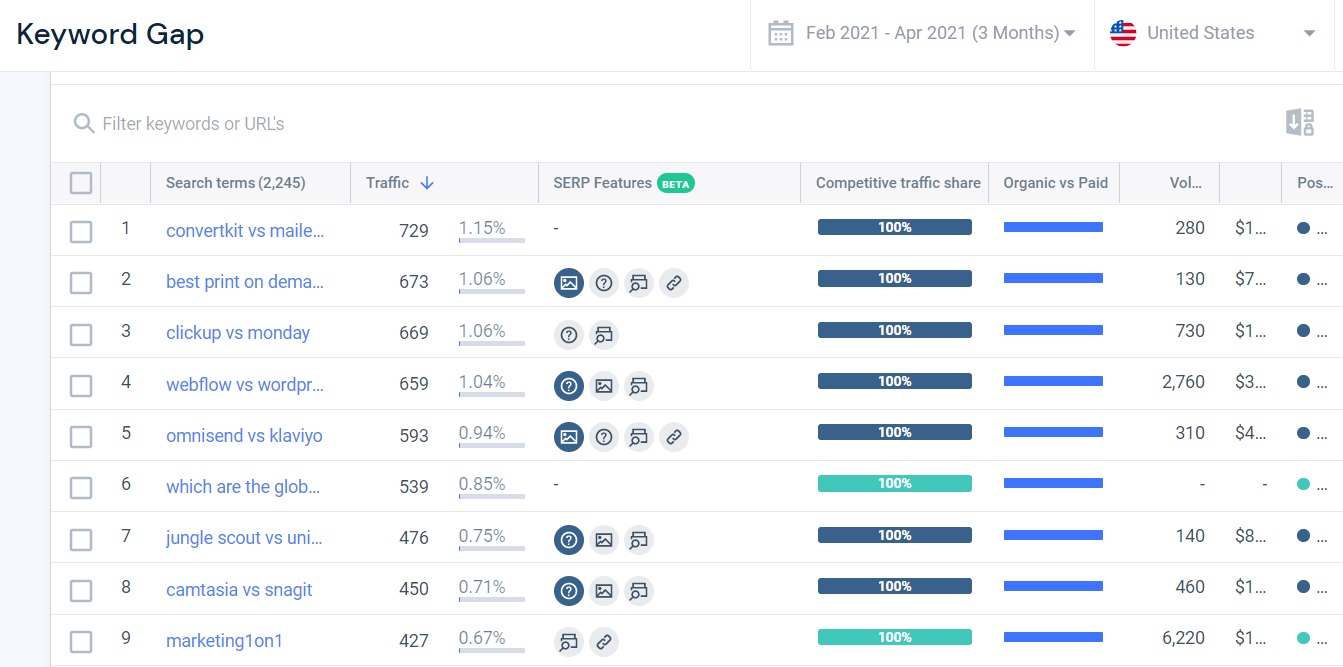Viewport: 1343px width, 667px height.
Task: Open the "best print on dema…" keyword link
Action: 245,282
